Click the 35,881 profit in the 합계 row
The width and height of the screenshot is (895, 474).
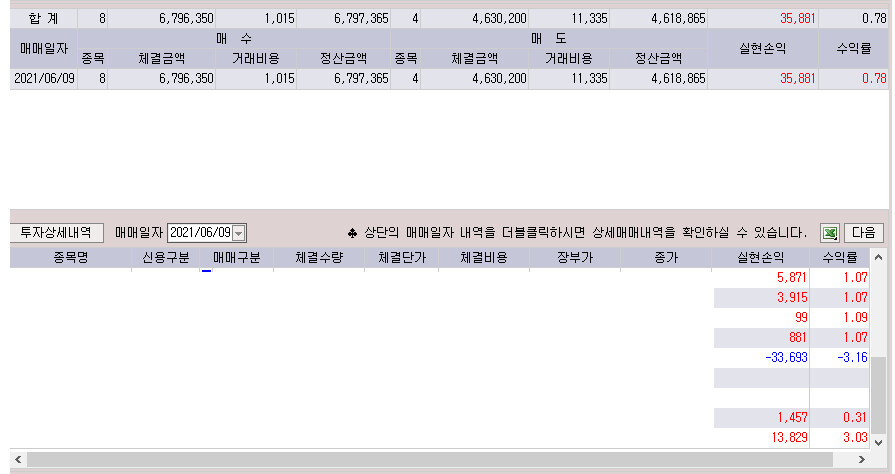[x=763, y=19]
